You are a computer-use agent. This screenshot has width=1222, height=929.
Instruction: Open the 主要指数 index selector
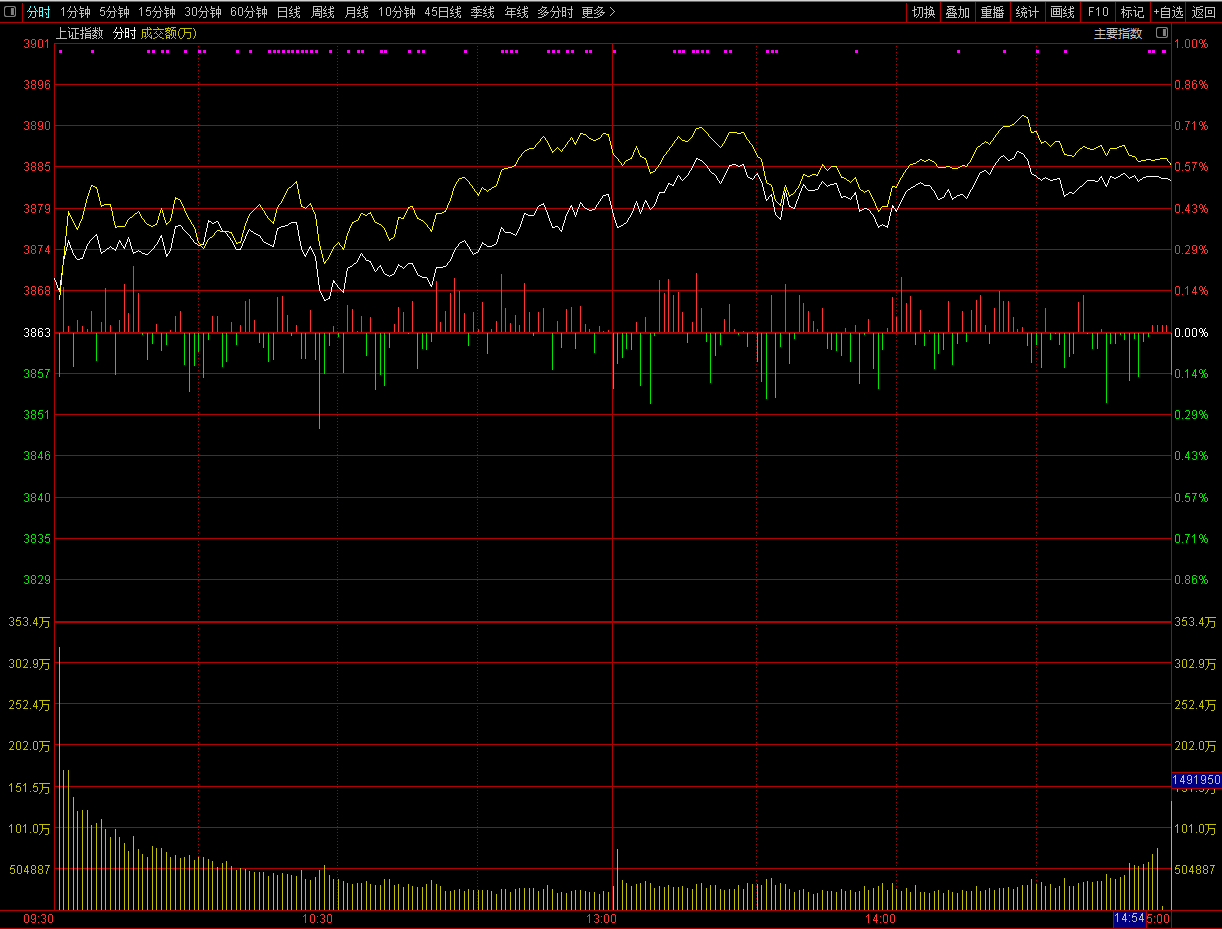tap(1117, 33)
